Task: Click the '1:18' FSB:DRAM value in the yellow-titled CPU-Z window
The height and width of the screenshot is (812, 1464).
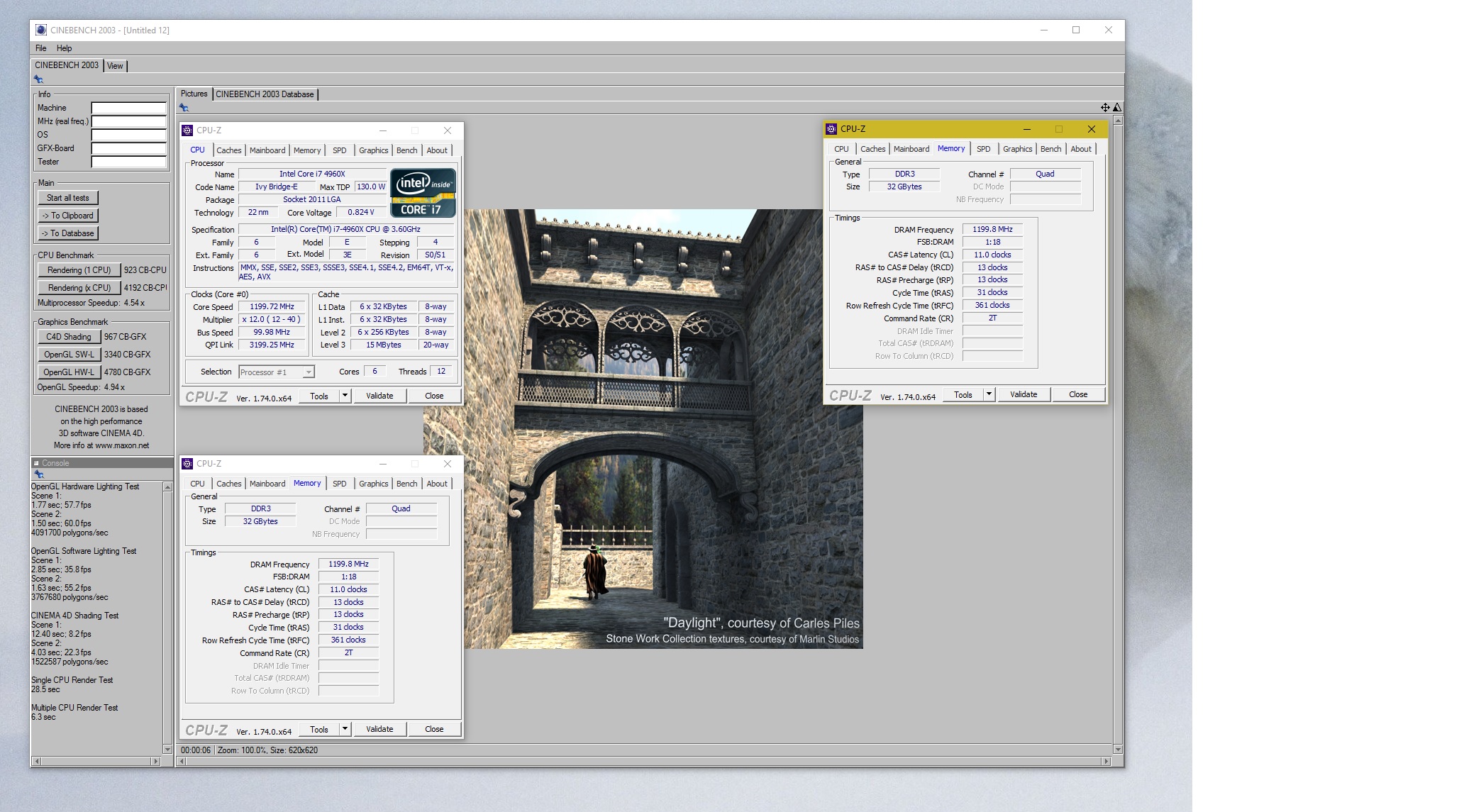Action: (992, 242)
